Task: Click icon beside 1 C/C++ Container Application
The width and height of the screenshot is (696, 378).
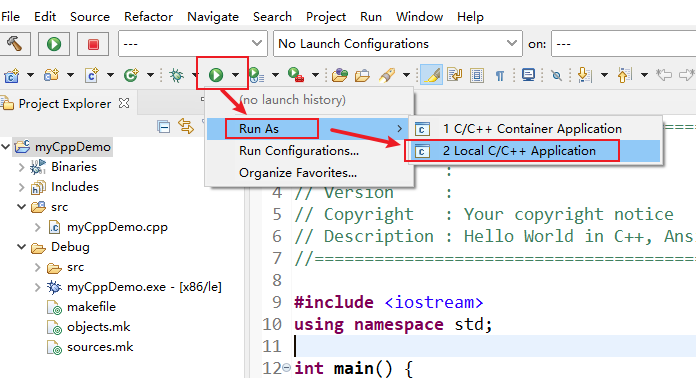Action: pyautogui.click(x=422, y=129)
